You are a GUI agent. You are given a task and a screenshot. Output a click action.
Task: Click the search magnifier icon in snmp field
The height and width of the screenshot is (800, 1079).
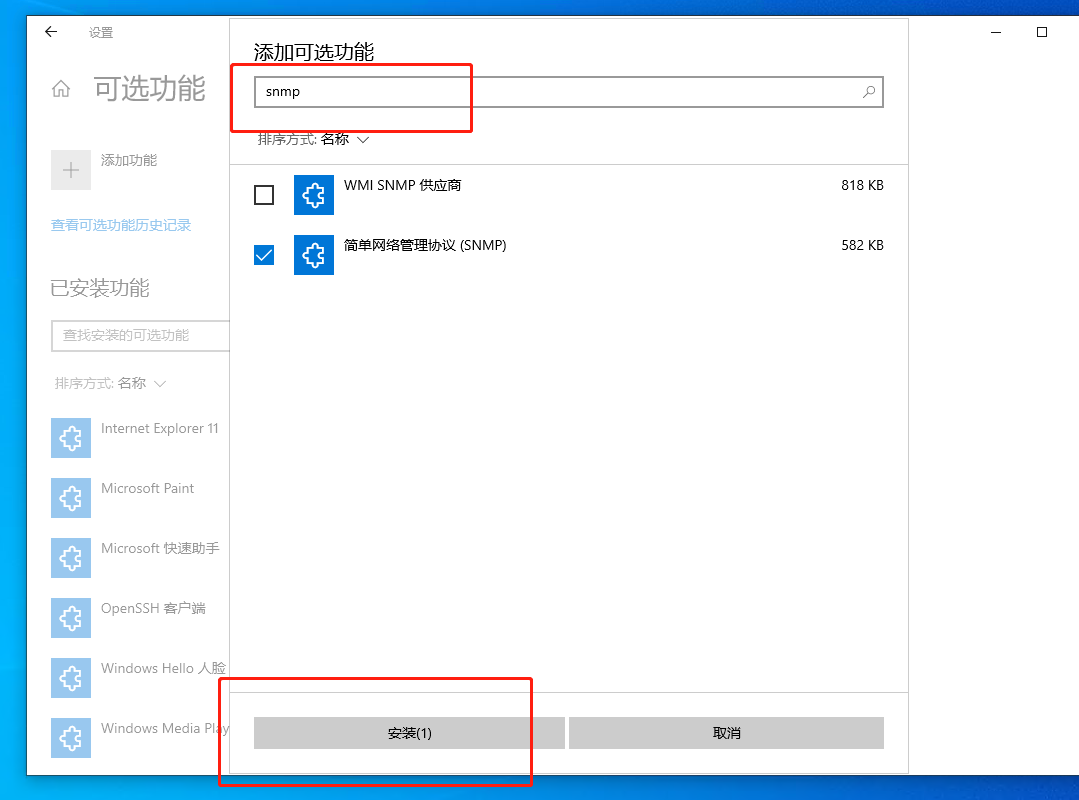tap(868, 91)
